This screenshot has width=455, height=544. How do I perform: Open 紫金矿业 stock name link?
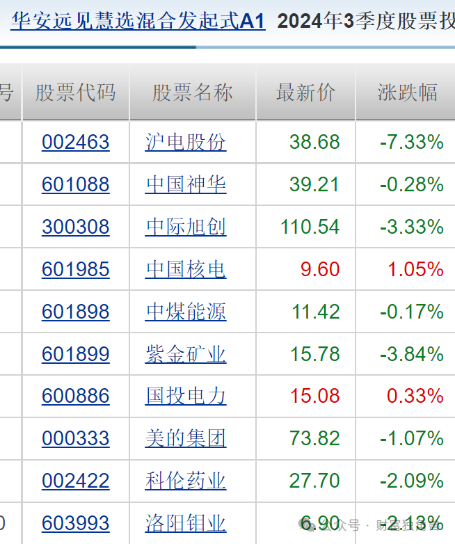pyautogui.click(x=186, y=354)
